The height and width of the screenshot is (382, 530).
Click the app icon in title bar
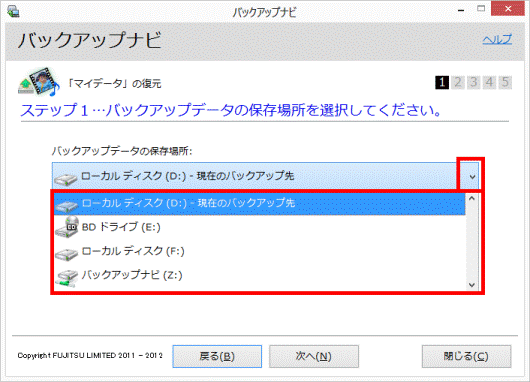pos(13,11)
